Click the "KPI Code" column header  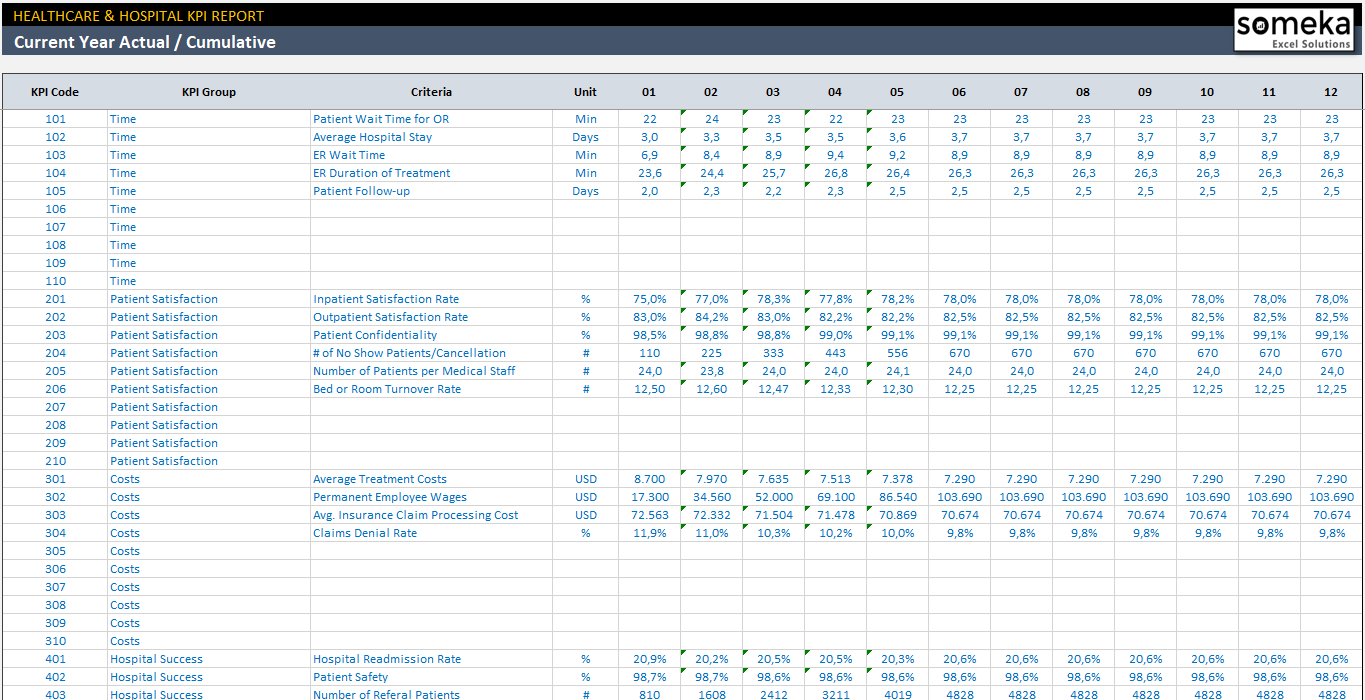(55, 91)
